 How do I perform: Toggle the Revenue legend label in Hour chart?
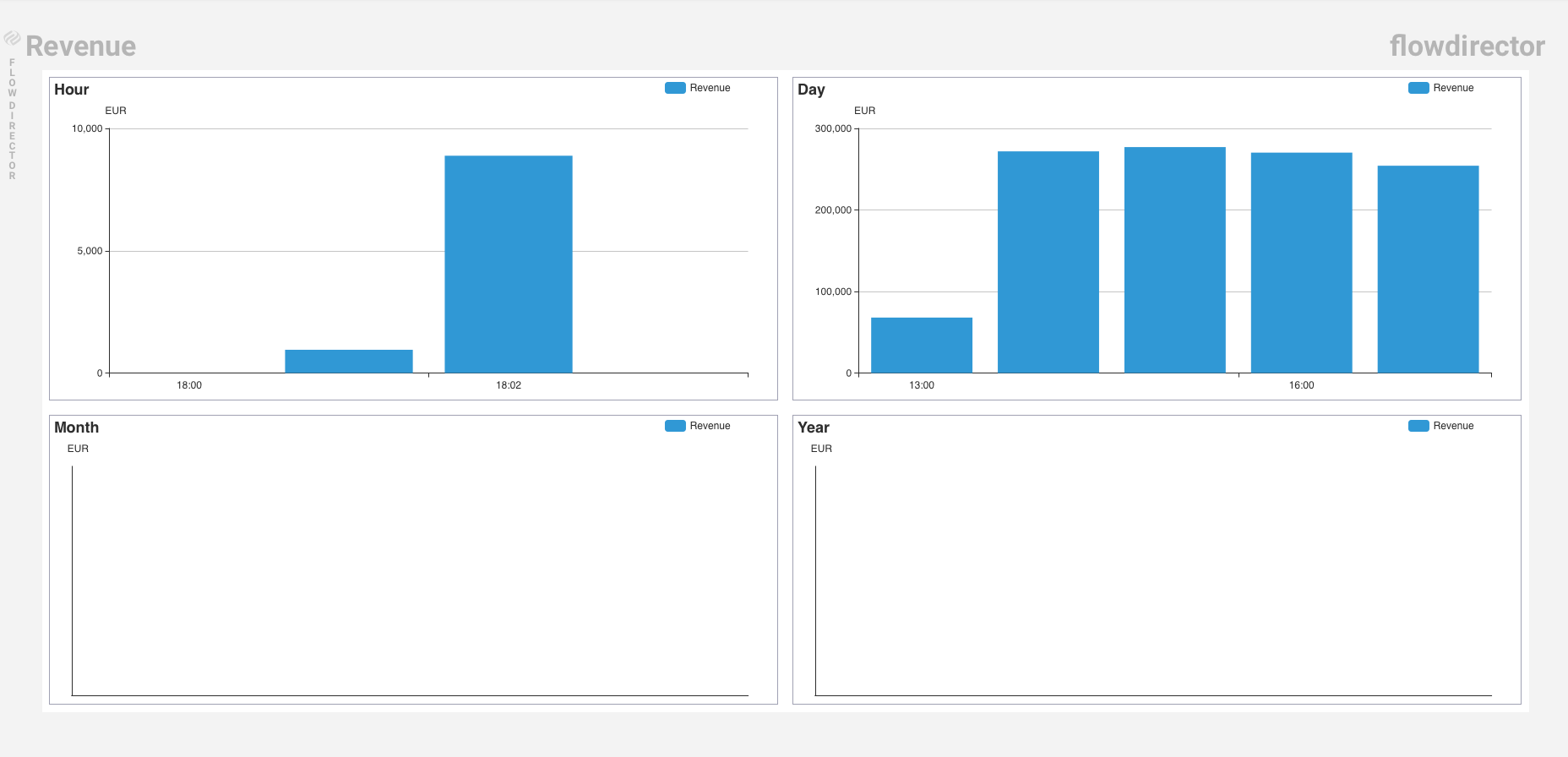point(710,88)
